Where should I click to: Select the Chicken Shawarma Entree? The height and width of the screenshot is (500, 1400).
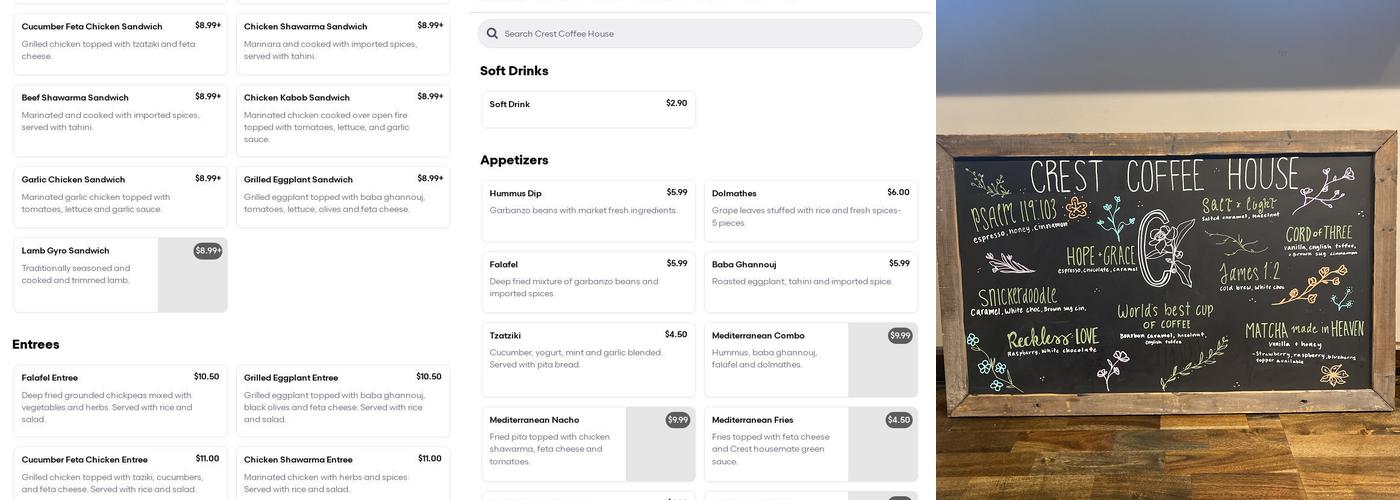coord(342,475)
